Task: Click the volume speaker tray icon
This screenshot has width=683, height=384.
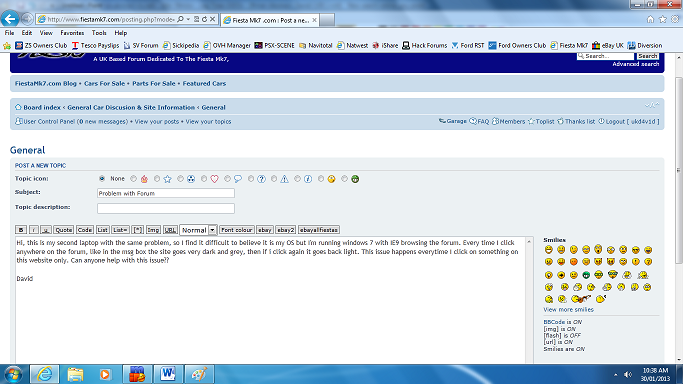Action: [x=628, y=374]
